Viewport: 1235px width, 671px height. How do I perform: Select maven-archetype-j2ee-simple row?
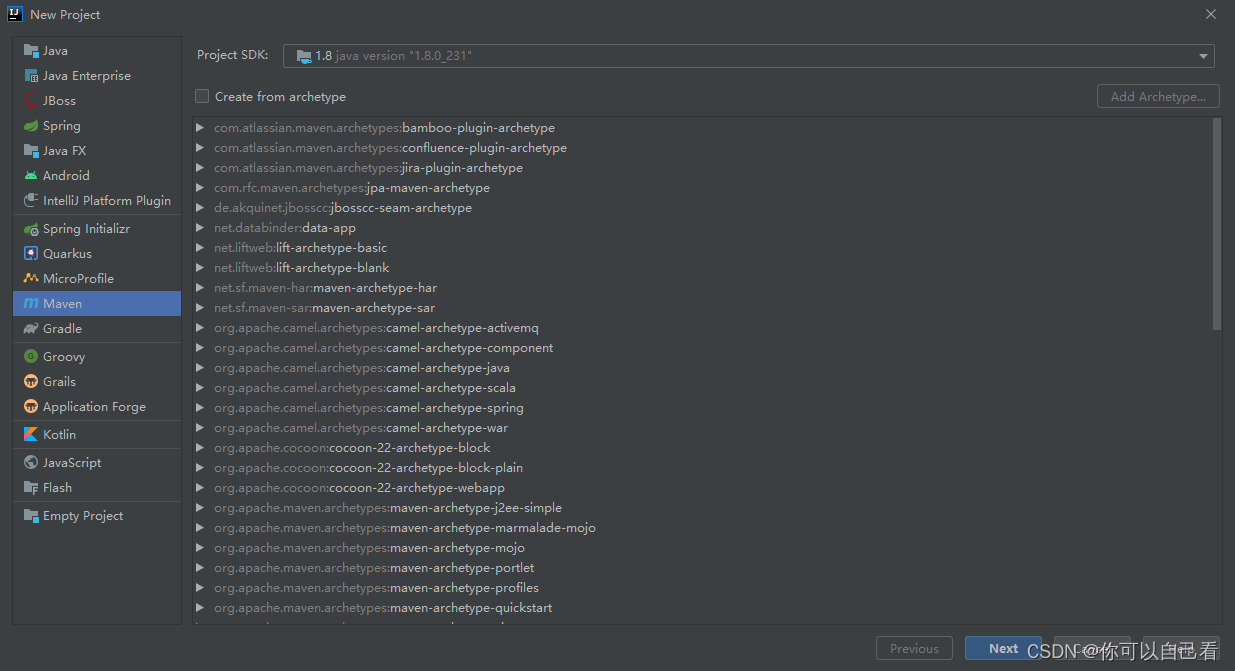click(x=702, y=508)
